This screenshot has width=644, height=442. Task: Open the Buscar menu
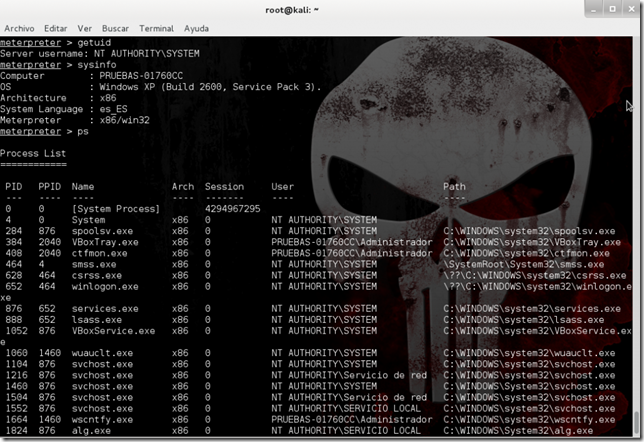[x=115, y=28]
